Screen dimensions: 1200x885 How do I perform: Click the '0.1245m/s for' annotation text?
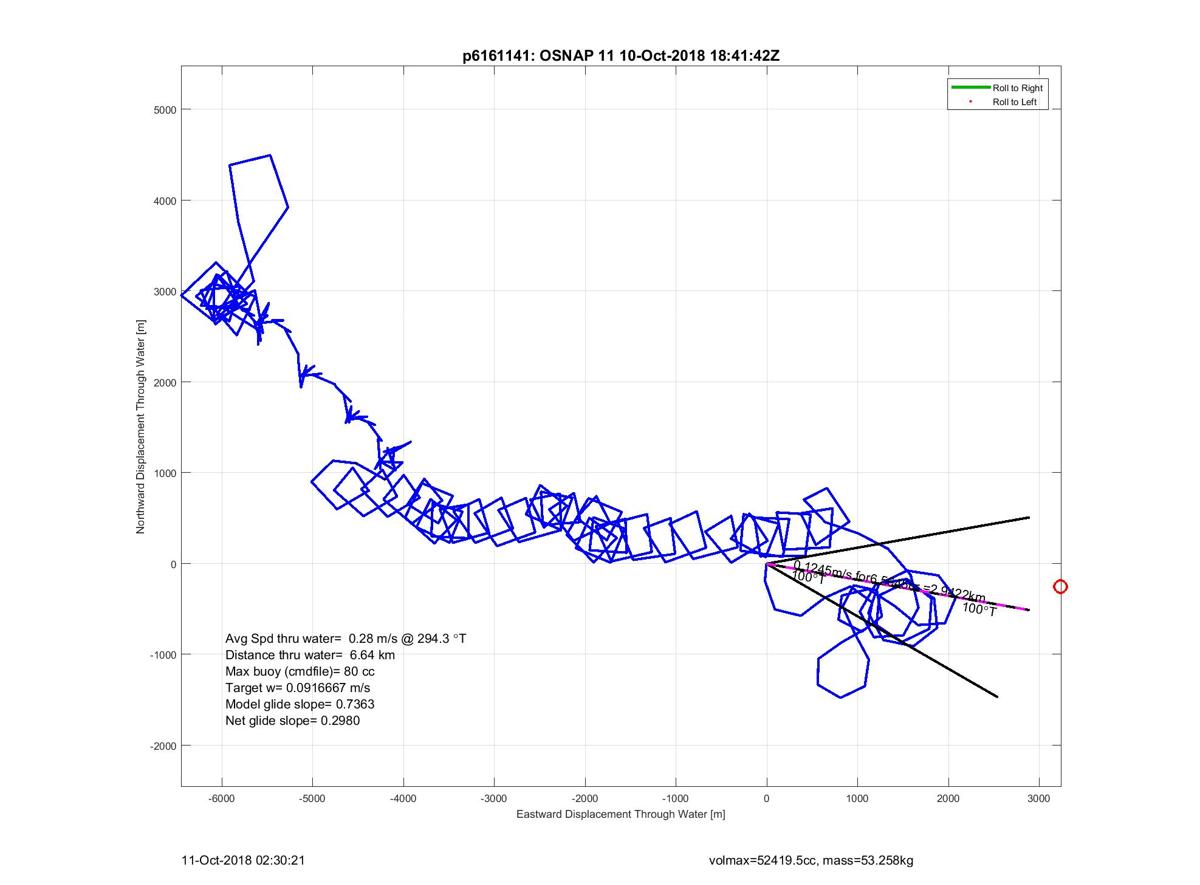pyautogui.click(x=832, y=572)
